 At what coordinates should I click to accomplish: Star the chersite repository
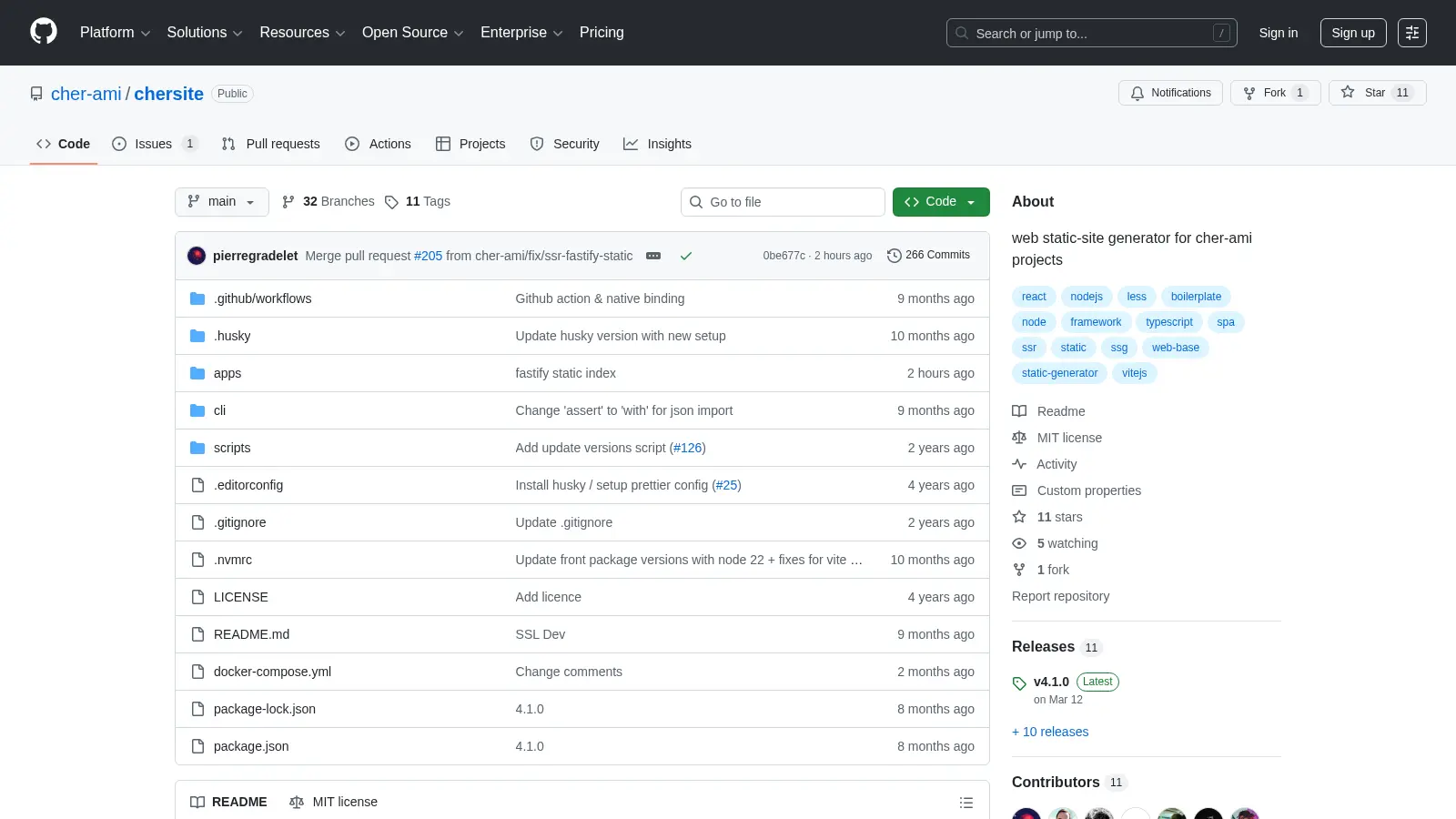point(1377,93)
